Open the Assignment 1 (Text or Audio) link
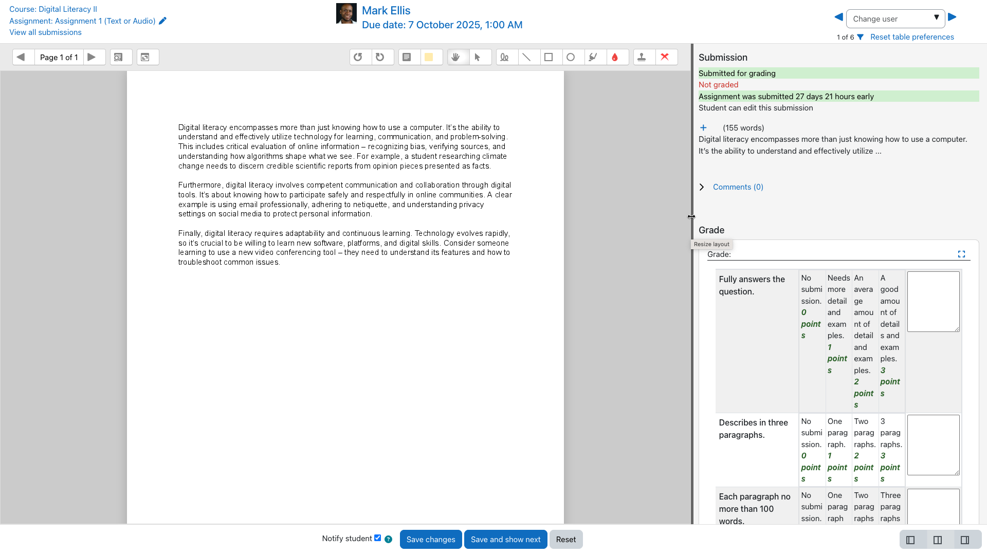This screenshot has height=555, width=987. tap(82, 21)
